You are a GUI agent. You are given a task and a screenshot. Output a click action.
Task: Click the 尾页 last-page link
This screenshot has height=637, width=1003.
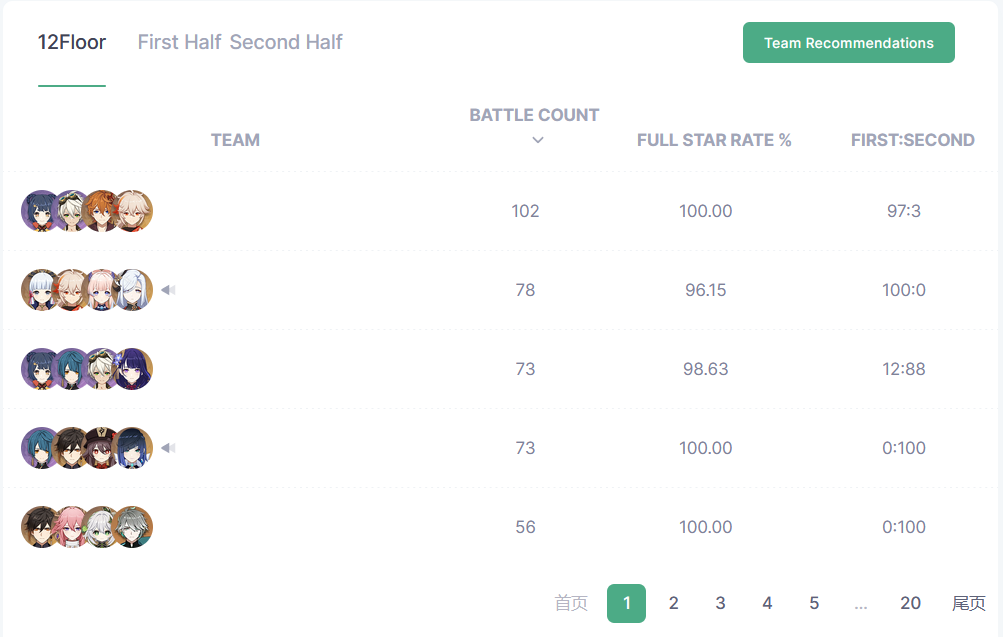(x=968, y=603)
